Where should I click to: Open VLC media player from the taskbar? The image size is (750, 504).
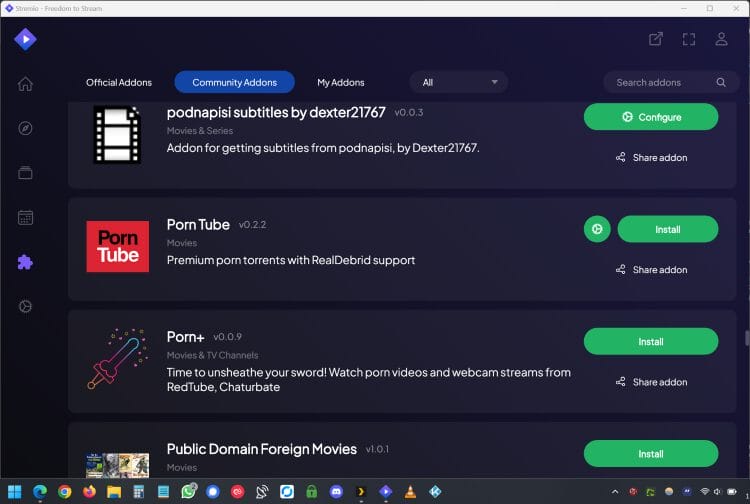pyautogui.click(x=410, y=492)
